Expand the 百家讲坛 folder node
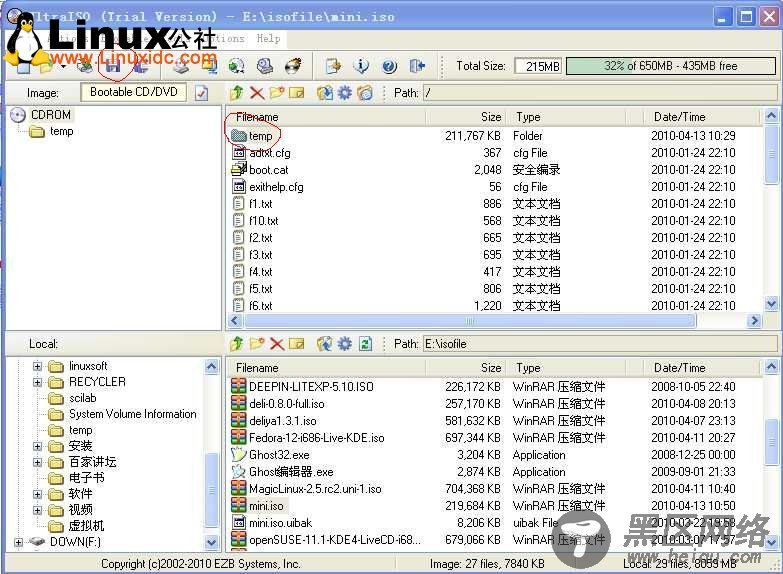Viewport: 783px width, 574px height. [x=37, y=462]
